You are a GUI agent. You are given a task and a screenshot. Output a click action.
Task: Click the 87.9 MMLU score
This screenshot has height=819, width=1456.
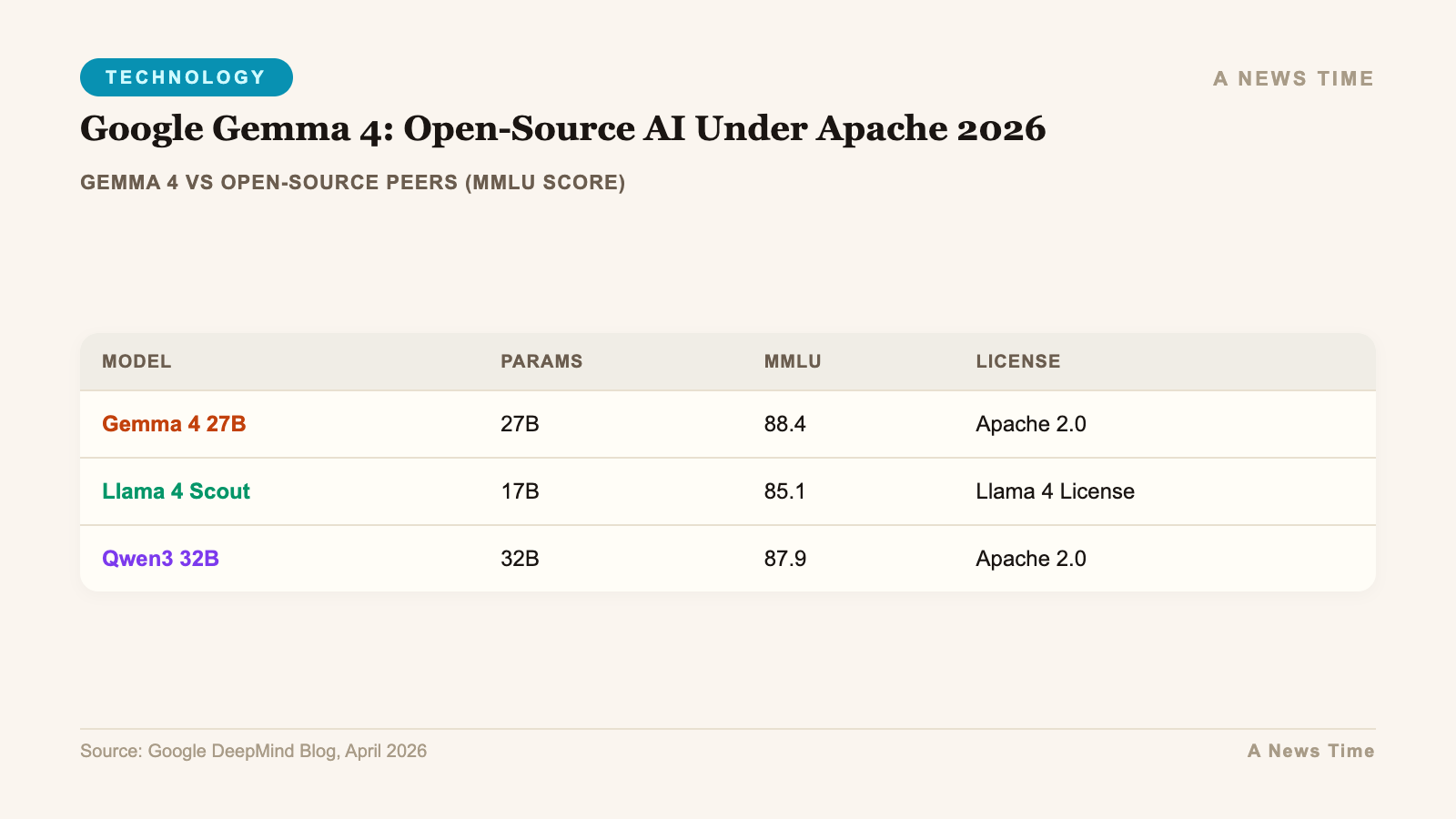coord(785,559)
